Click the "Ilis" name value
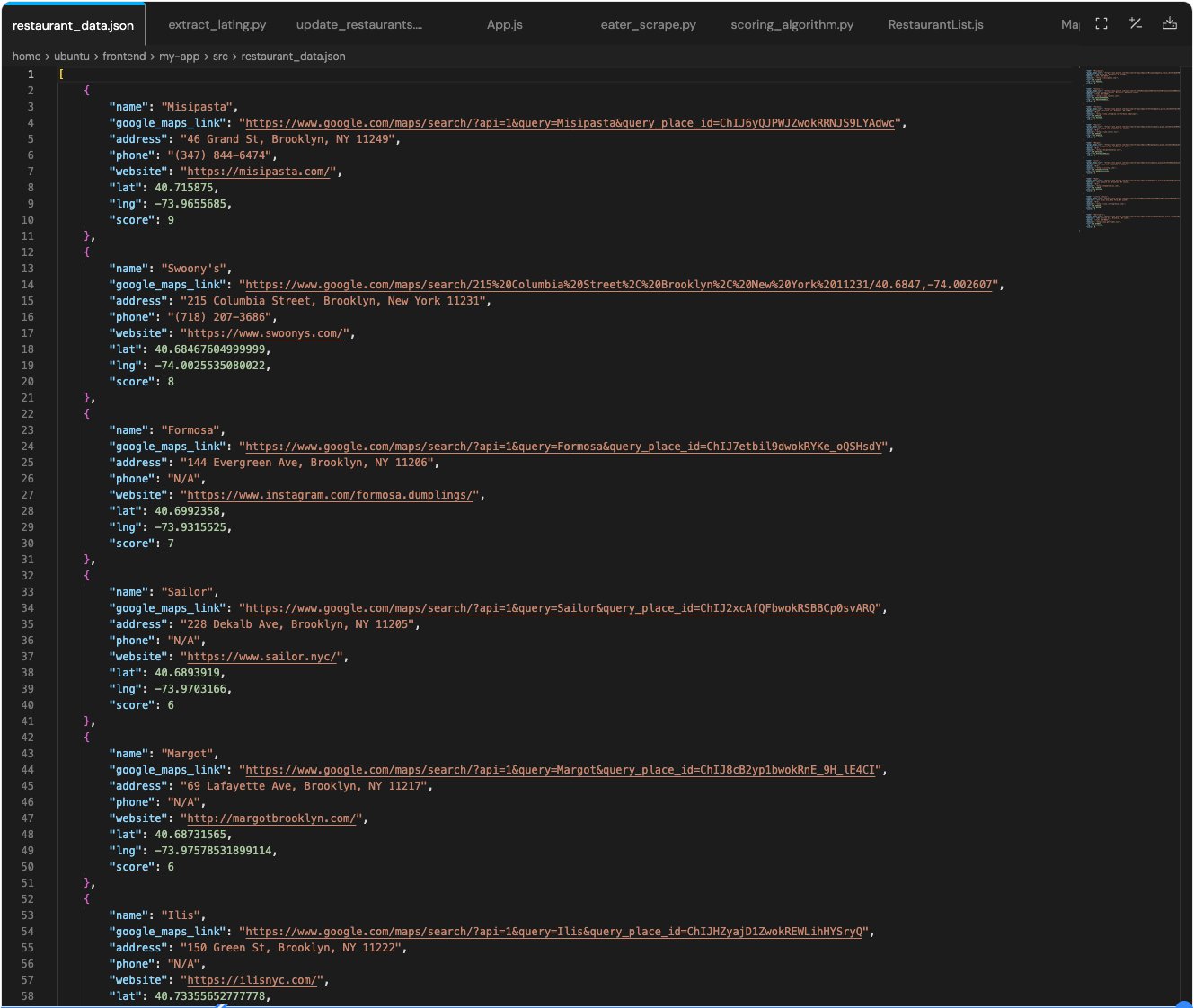This screenshot has width=1194, height=1008. 181,915
